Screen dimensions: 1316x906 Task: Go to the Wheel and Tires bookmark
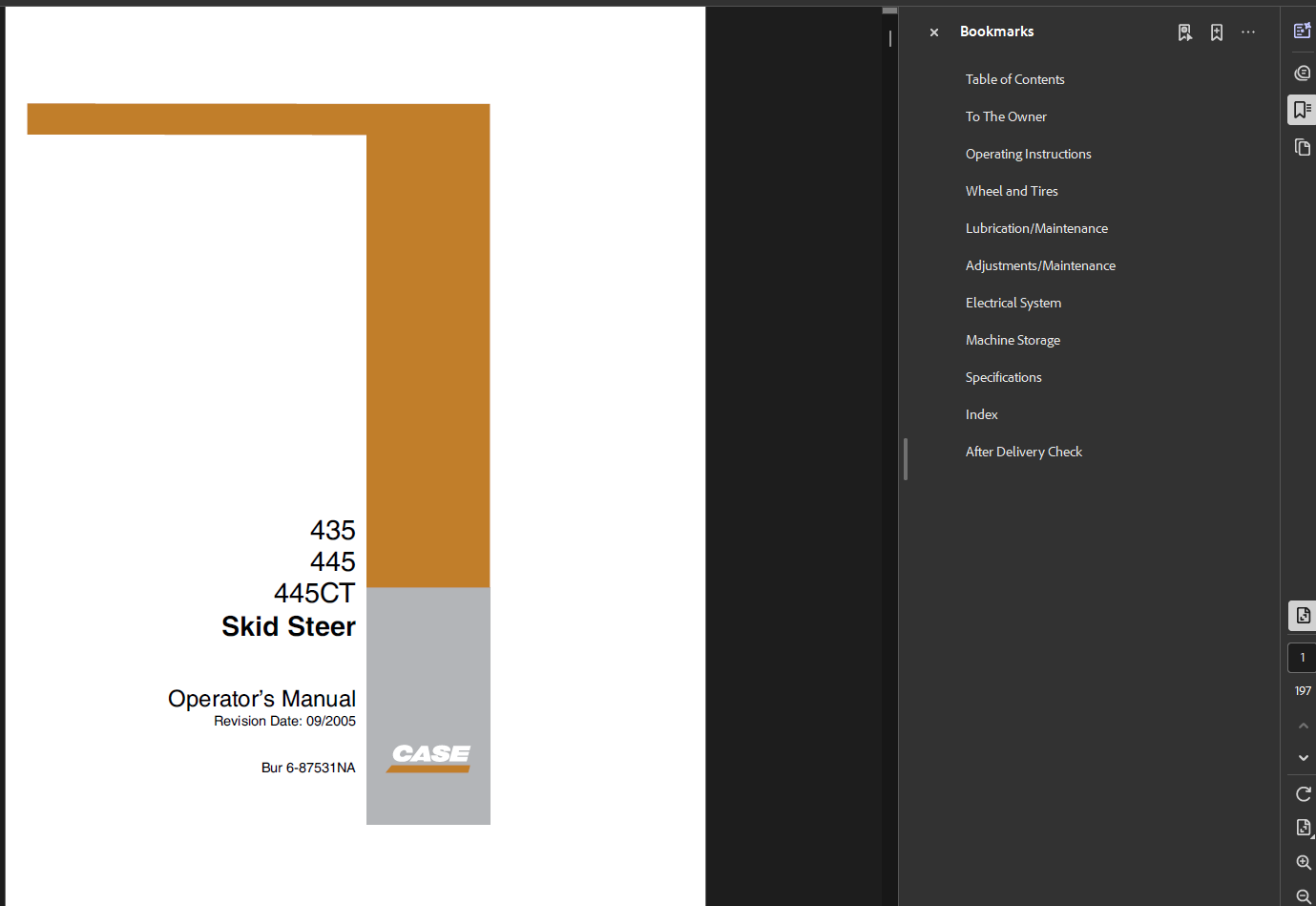pos(1012,191)
